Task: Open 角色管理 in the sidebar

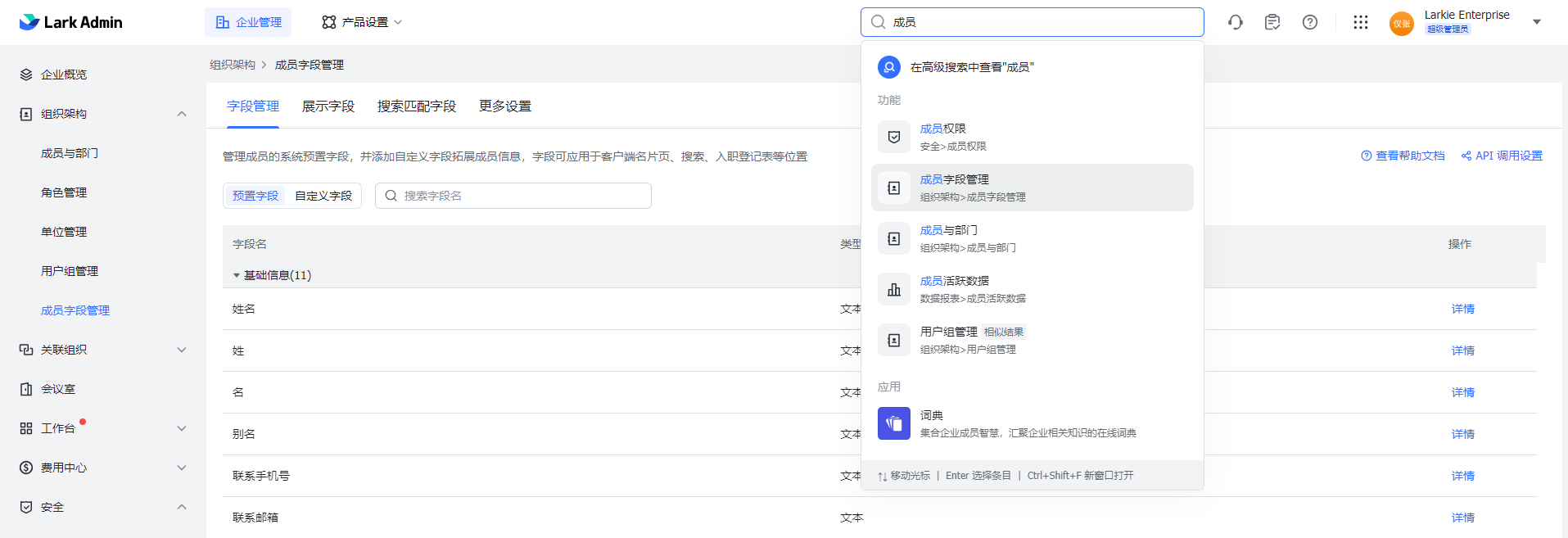Action: point(64,192)
